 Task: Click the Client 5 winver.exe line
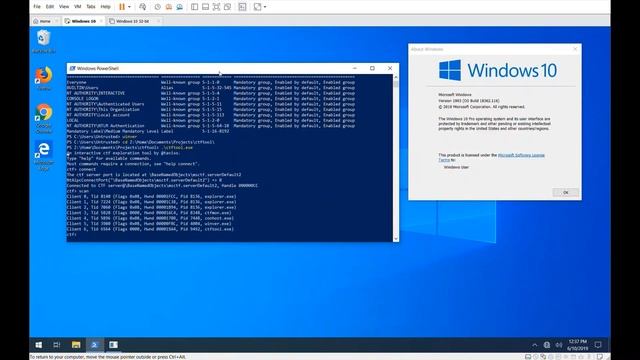coord(149,223)
